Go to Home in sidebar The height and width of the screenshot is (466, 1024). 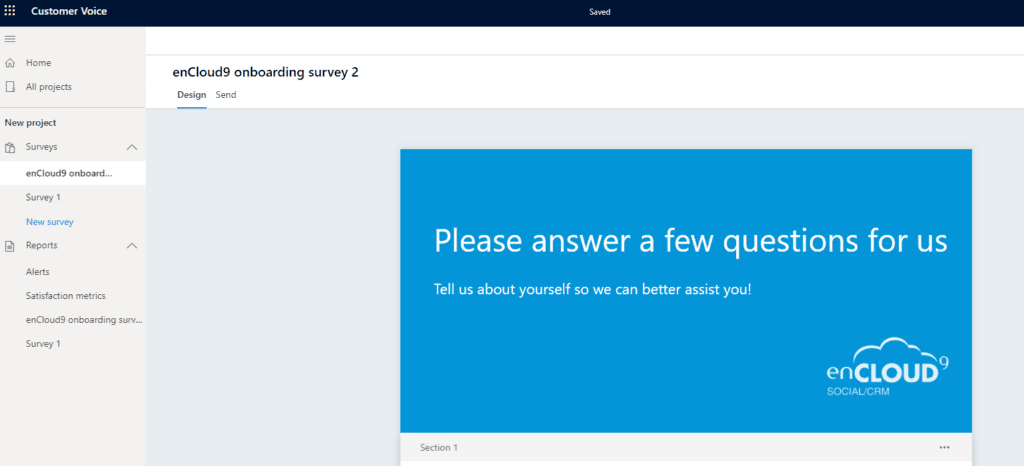click(x=39, y=63)
